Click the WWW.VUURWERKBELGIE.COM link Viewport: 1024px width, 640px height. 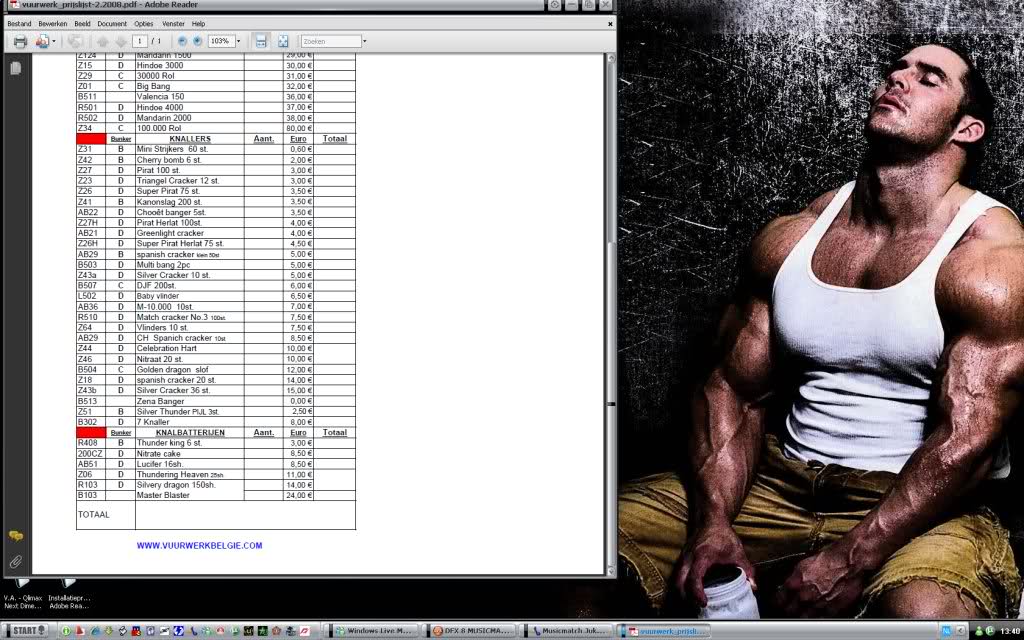point(199,546)
